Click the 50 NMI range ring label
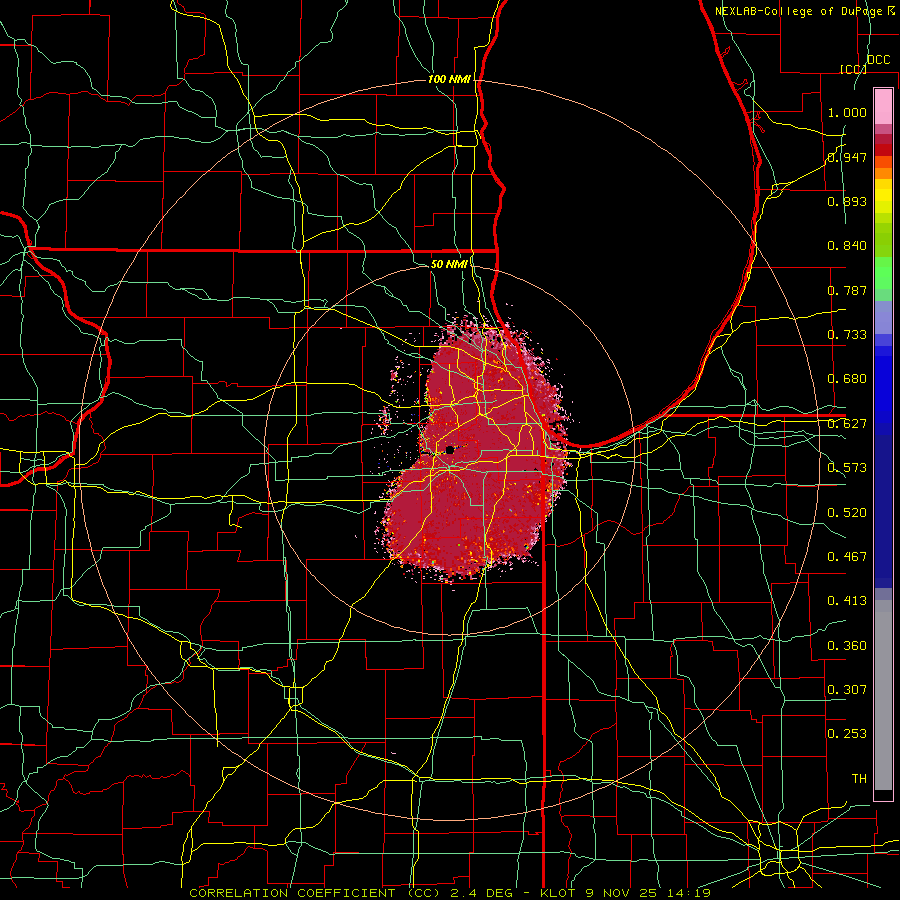 click(449, 264)
